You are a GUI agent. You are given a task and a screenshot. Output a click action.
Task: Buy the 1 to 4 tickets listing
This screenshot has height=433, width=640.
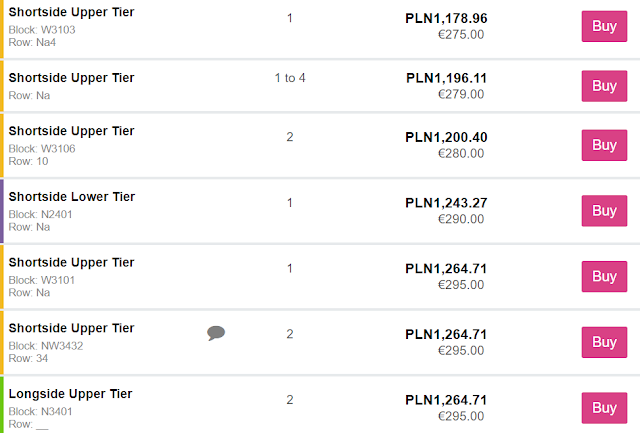(604, 86)
